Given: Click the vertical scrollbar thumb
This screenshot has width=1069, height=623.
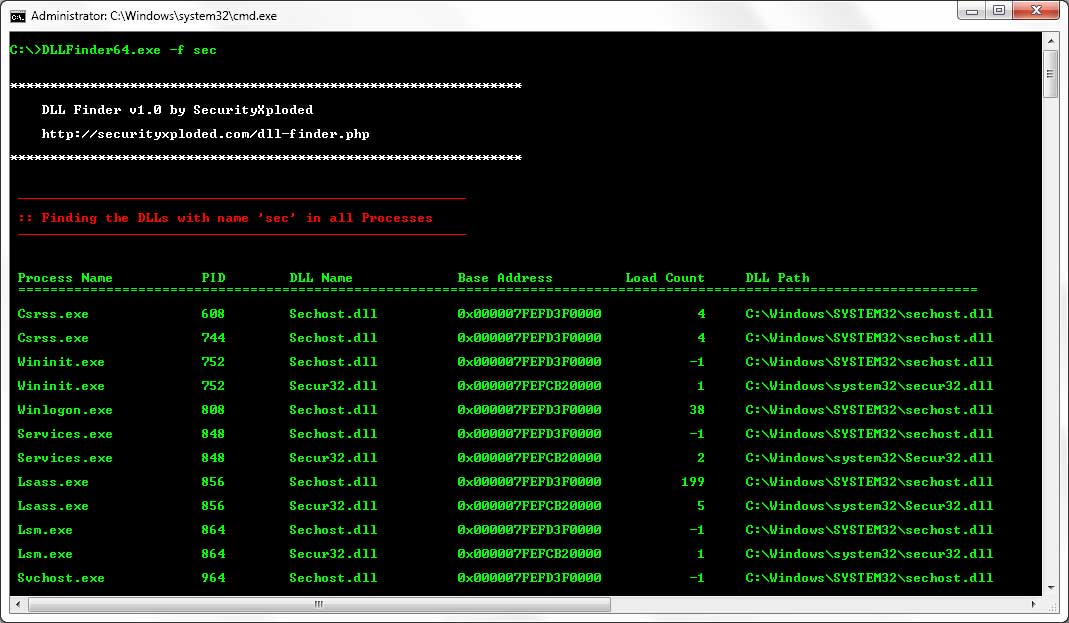Looking at the screenshot, I should click(1050, 75).
